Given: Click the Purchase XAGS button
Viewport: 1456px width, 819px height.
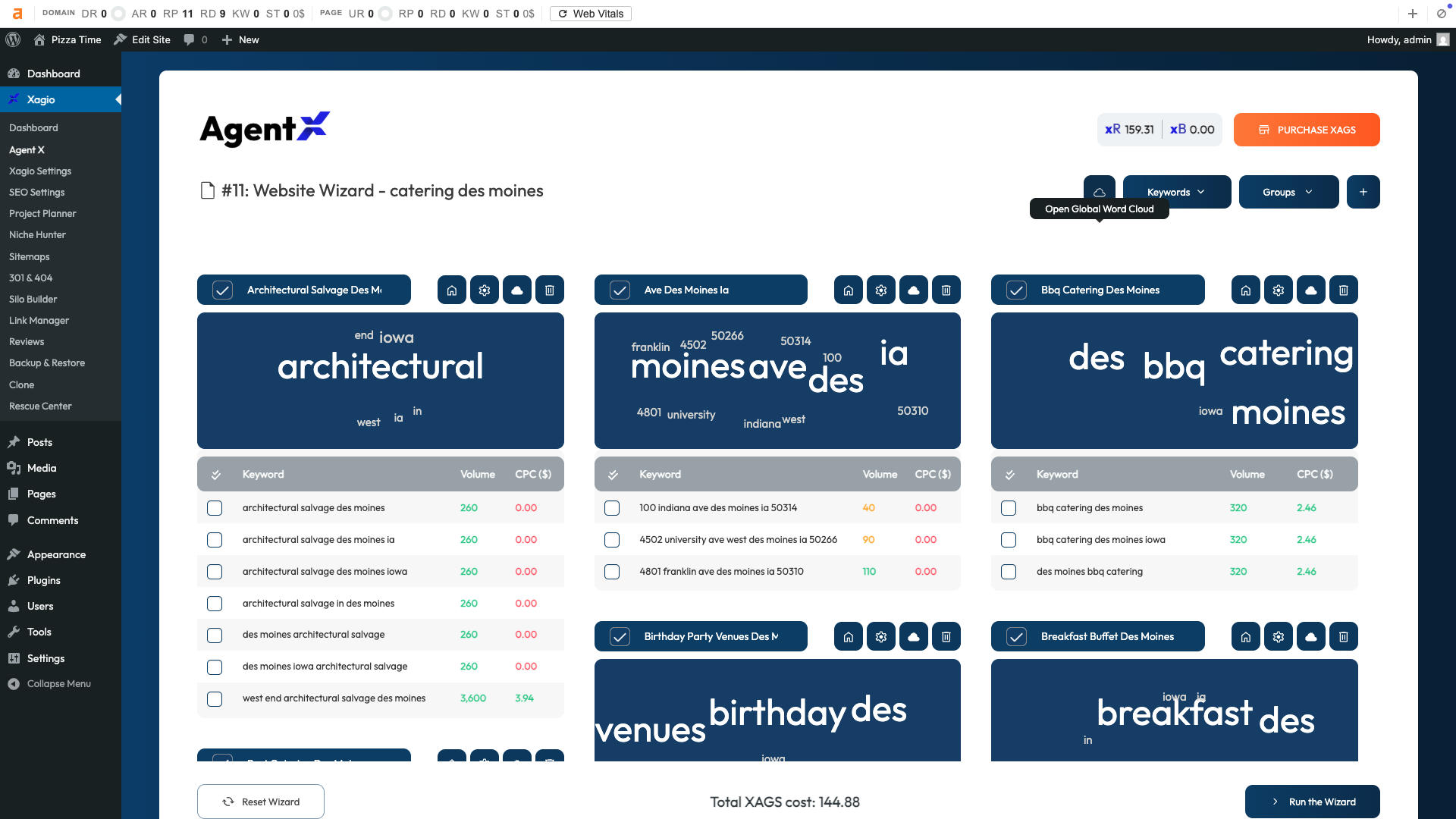Looking at the screenshot, I should 1306,130.
